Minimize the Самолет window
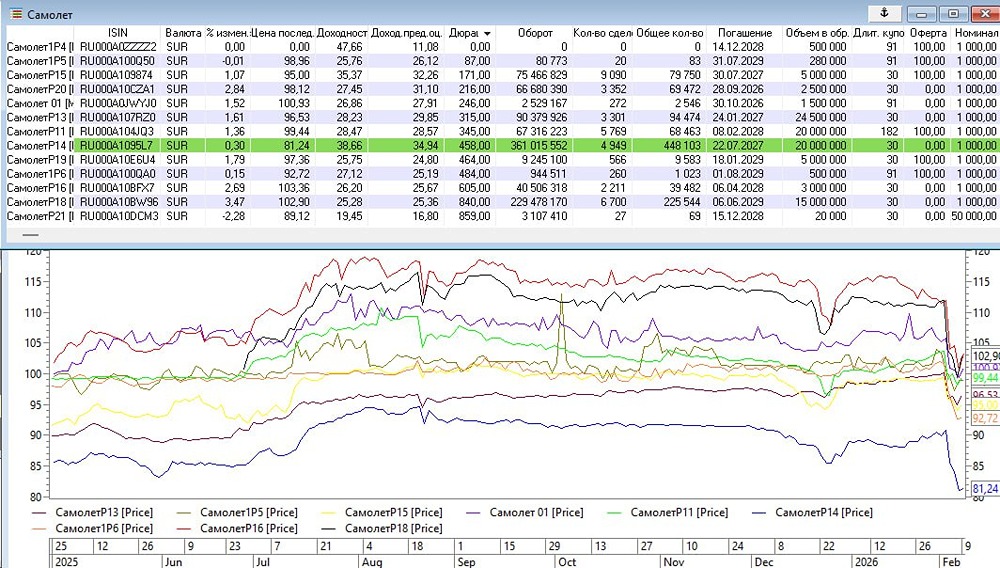This screenshot has width=1000, height=568. click(x=921, y=14)
